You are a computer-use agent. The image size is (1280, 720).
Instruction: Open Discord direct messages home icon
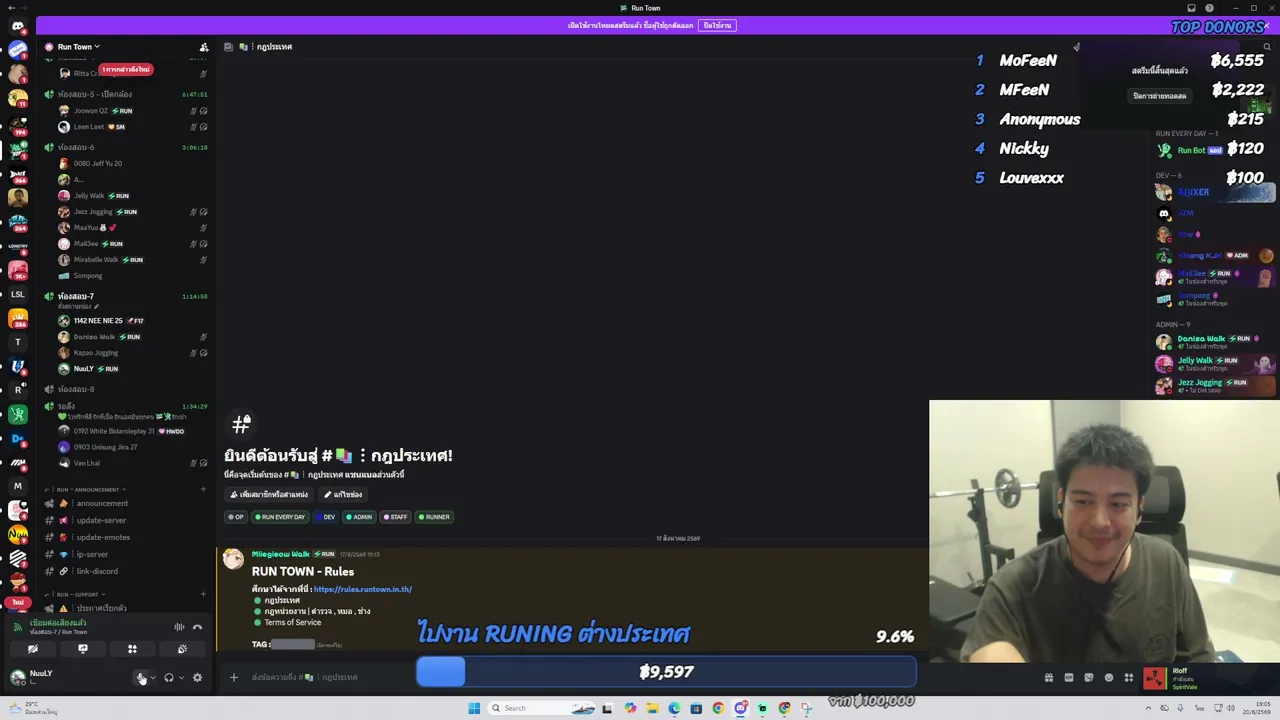(x=18, y=27)
